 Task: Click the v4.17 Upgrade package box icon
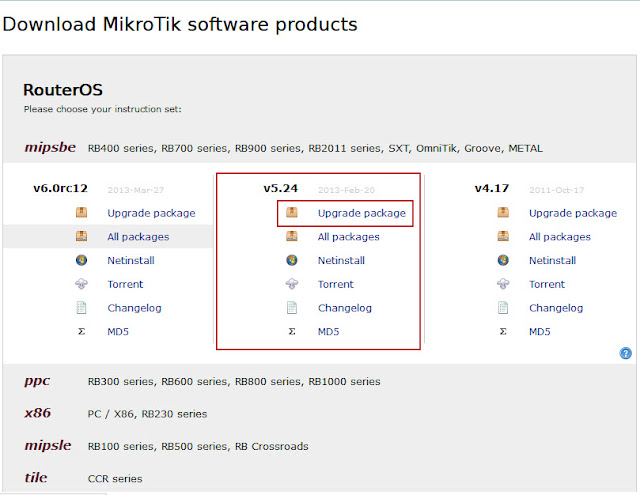(x=503, y=213)
